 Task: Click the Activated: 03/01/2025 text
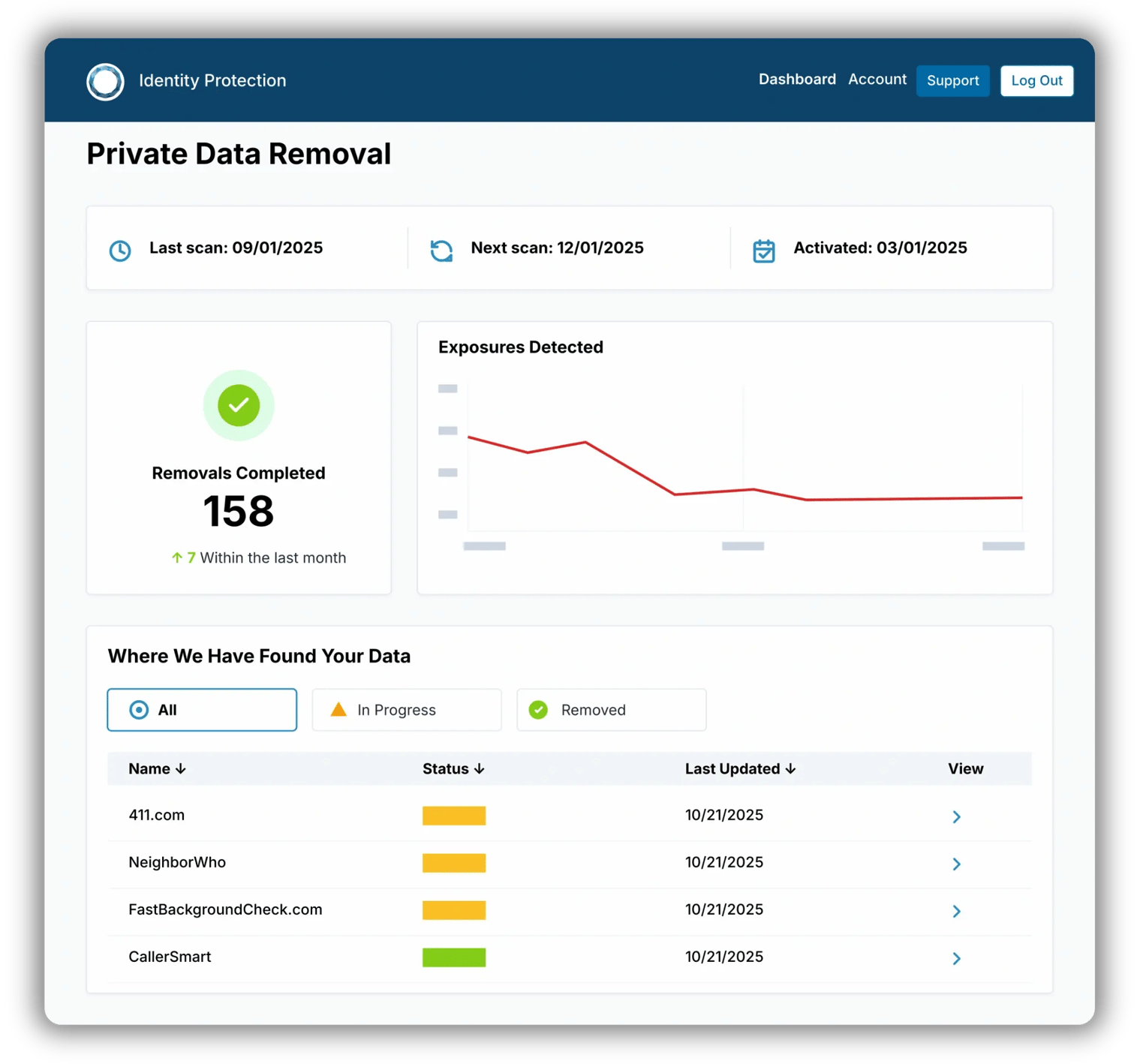(880, 248)
